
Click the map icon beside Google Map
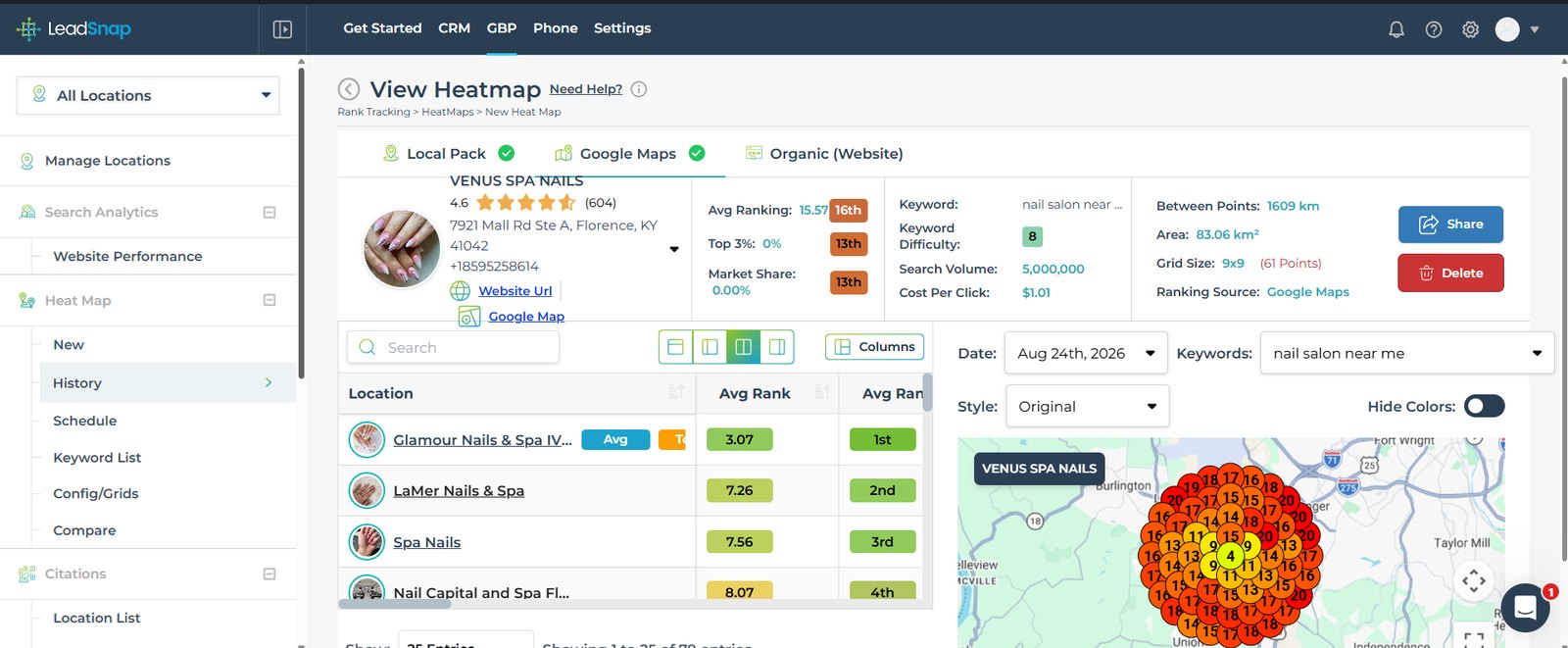click(x=469, y=317)
